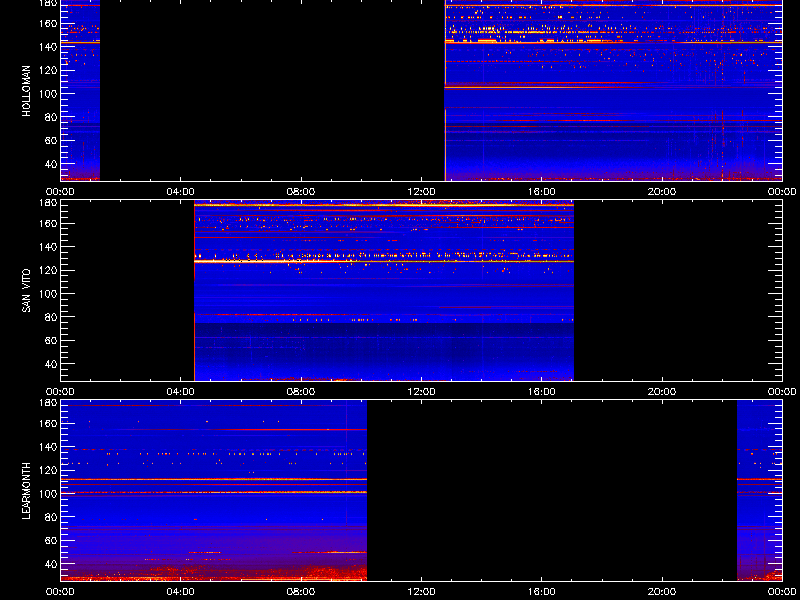Click 20:00 time label below SAN VITO plot

tap(662, 392)
